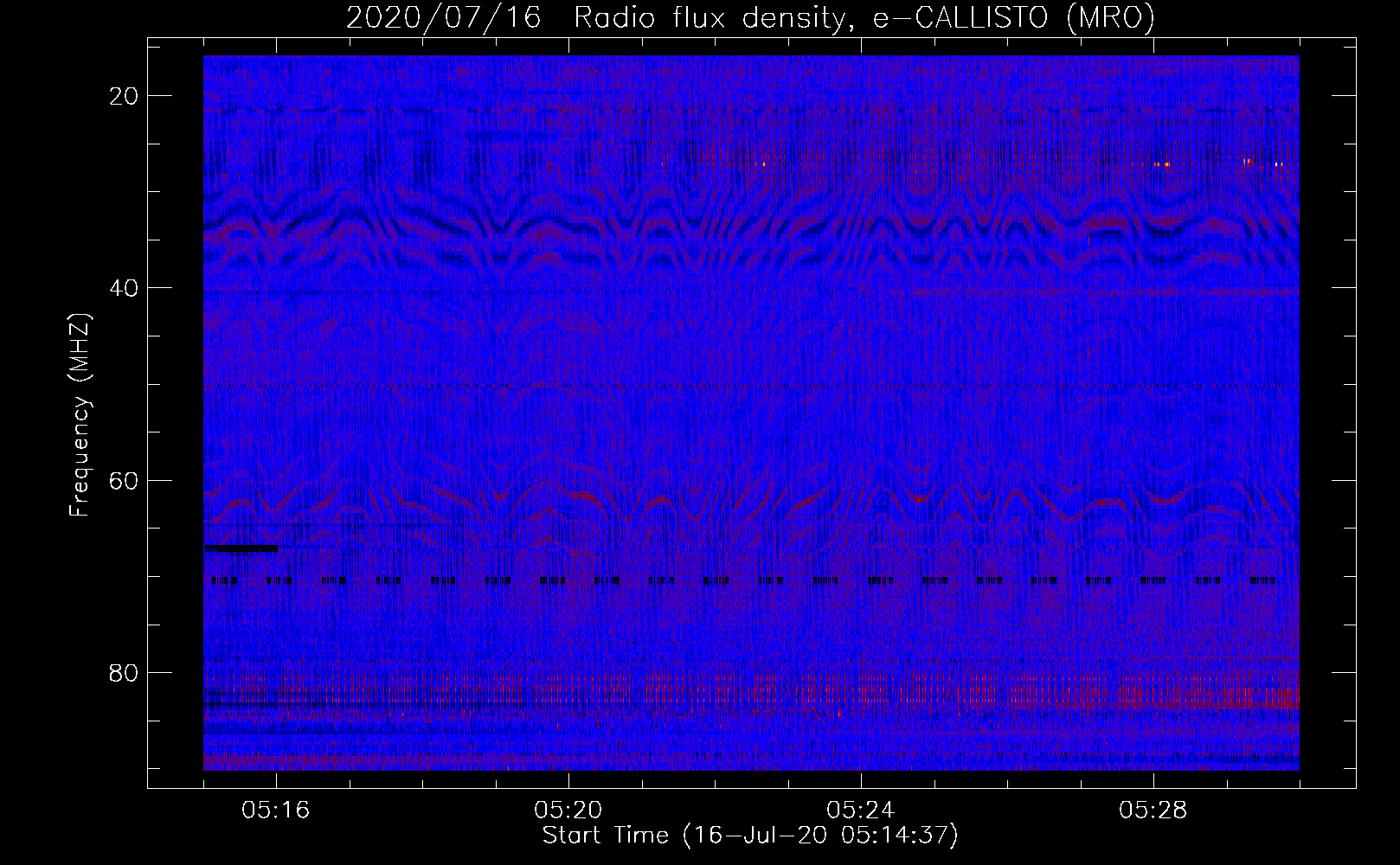The image size is (1400, 865).
Task: Click the '40' frequency tick label
Action: click(x=125, y=287)
